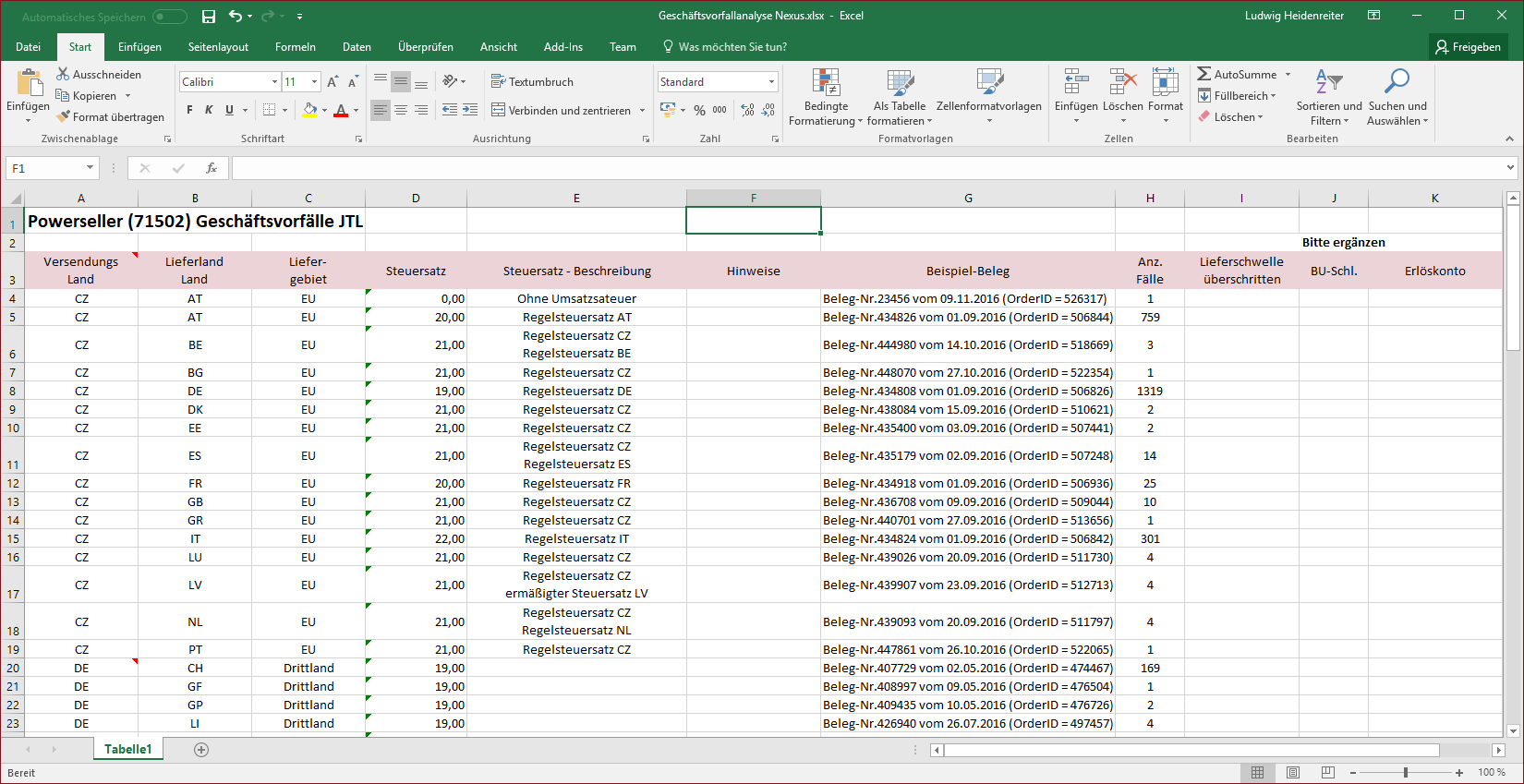
Task: Open the Standard number format dropdown
Action: [x=771, y=82]
